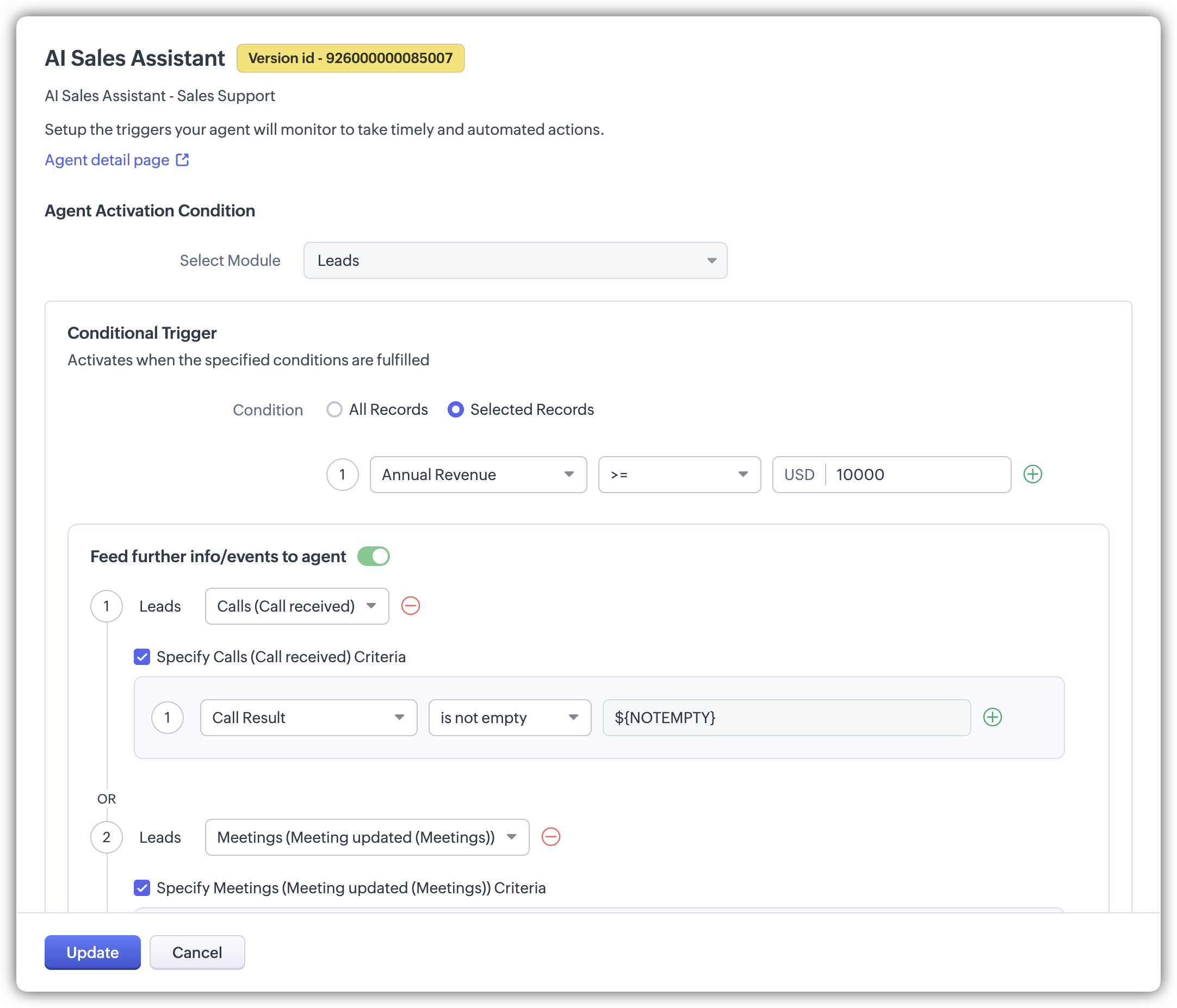This screenshot has height=1008, width=1177.
Task: Click the Version id badge
Action: [350, 58]
